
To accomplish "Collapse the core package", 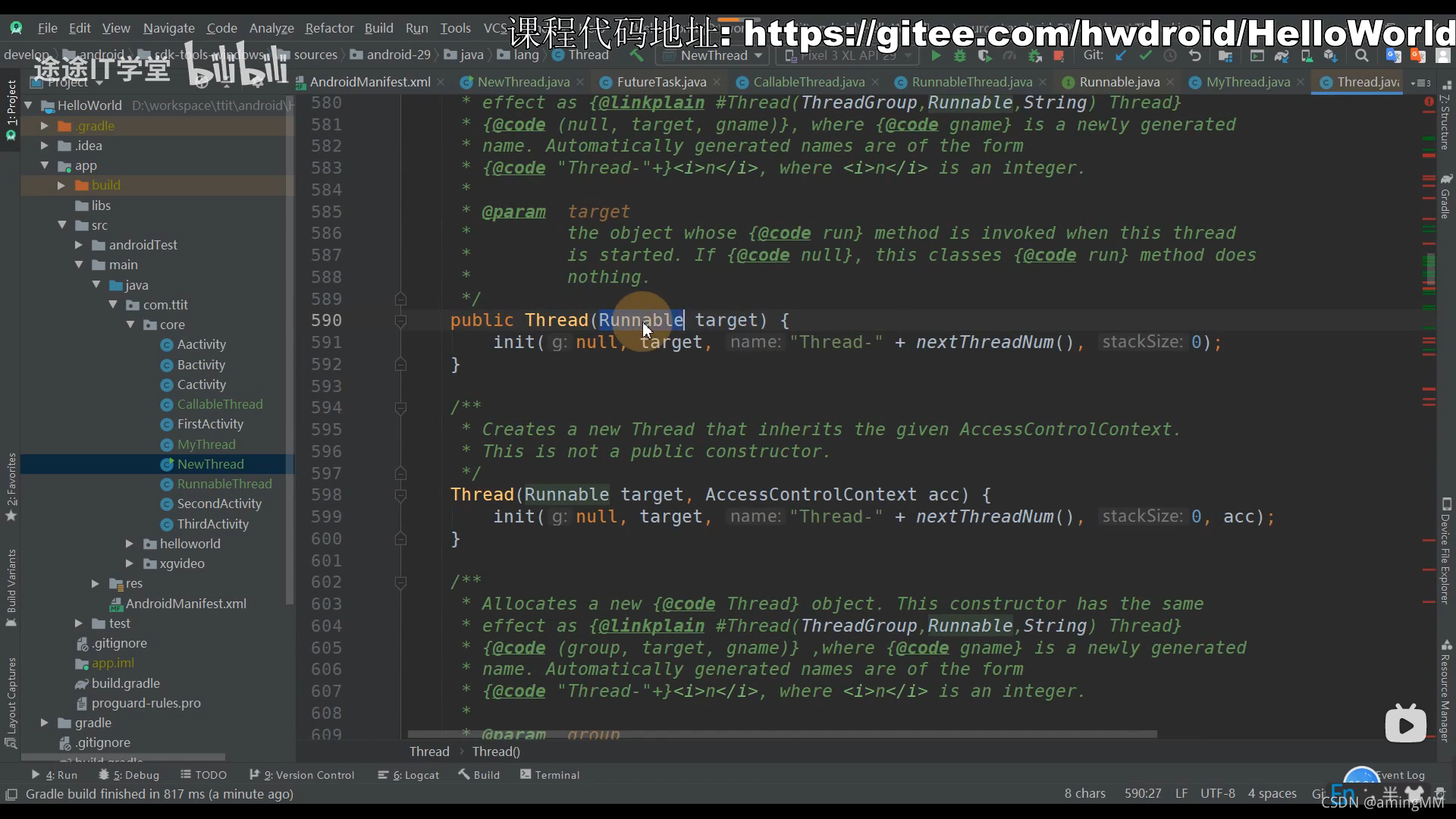I will pyautogui.click(x=130, y=325).
